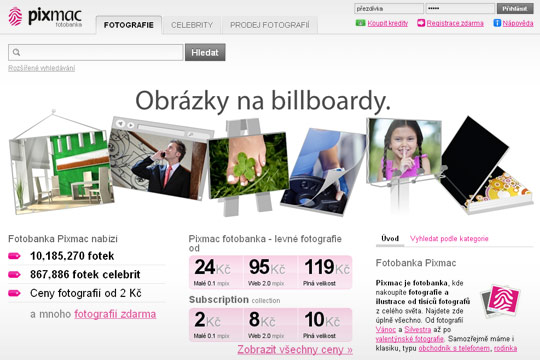The image size is (540, 360).
Task: Click the 24 Kč Malé price cell
Action: pos(216,272)
